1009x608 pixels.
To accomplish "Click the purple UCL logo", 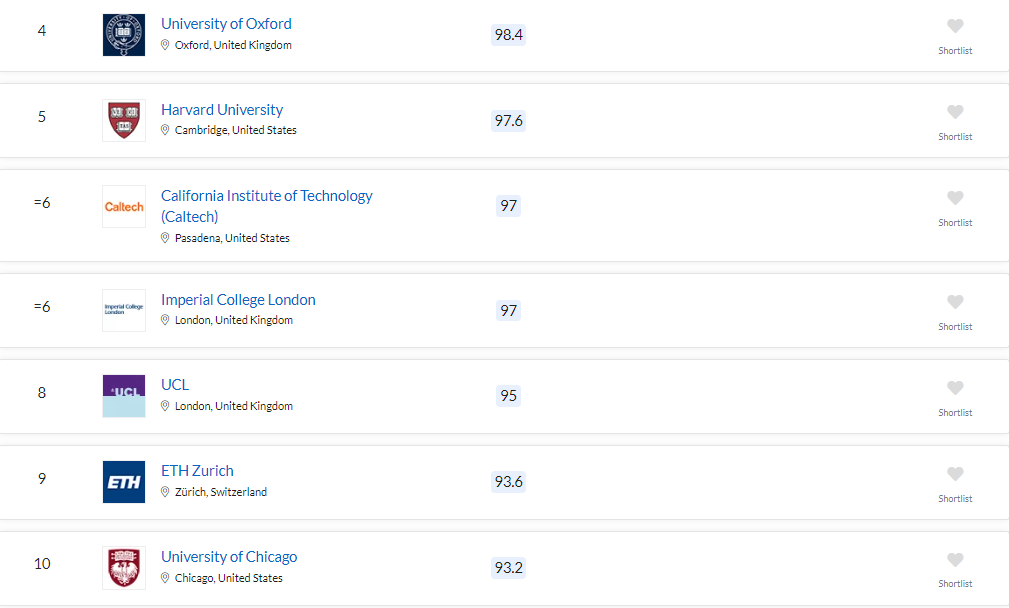I will pos(124,396).
